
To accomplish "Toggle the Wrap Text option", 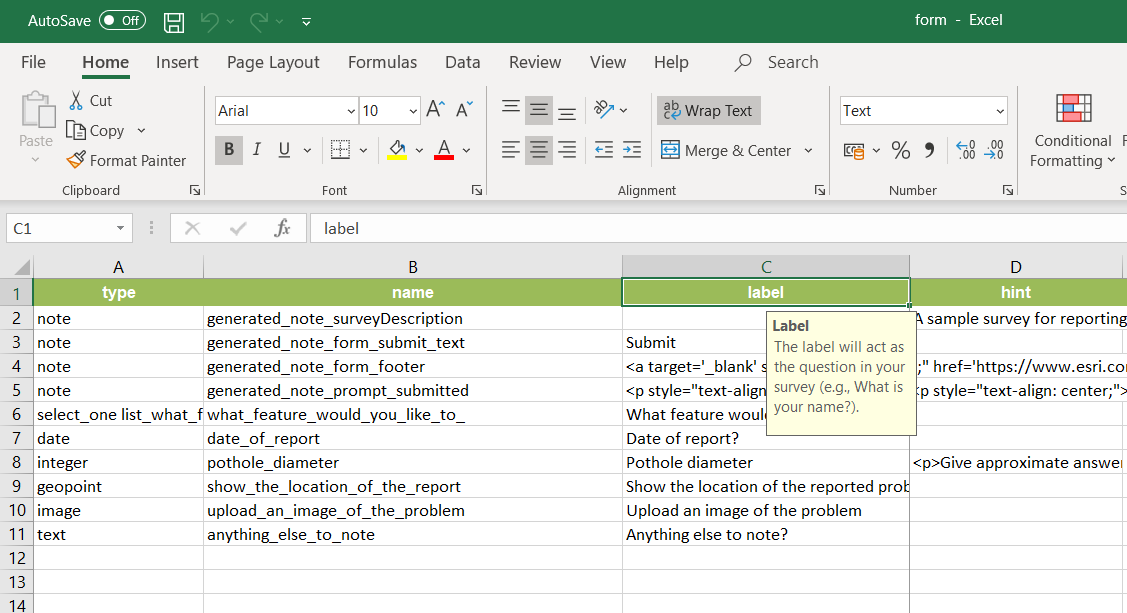I will pyautogui.click(x=708, y=111).
